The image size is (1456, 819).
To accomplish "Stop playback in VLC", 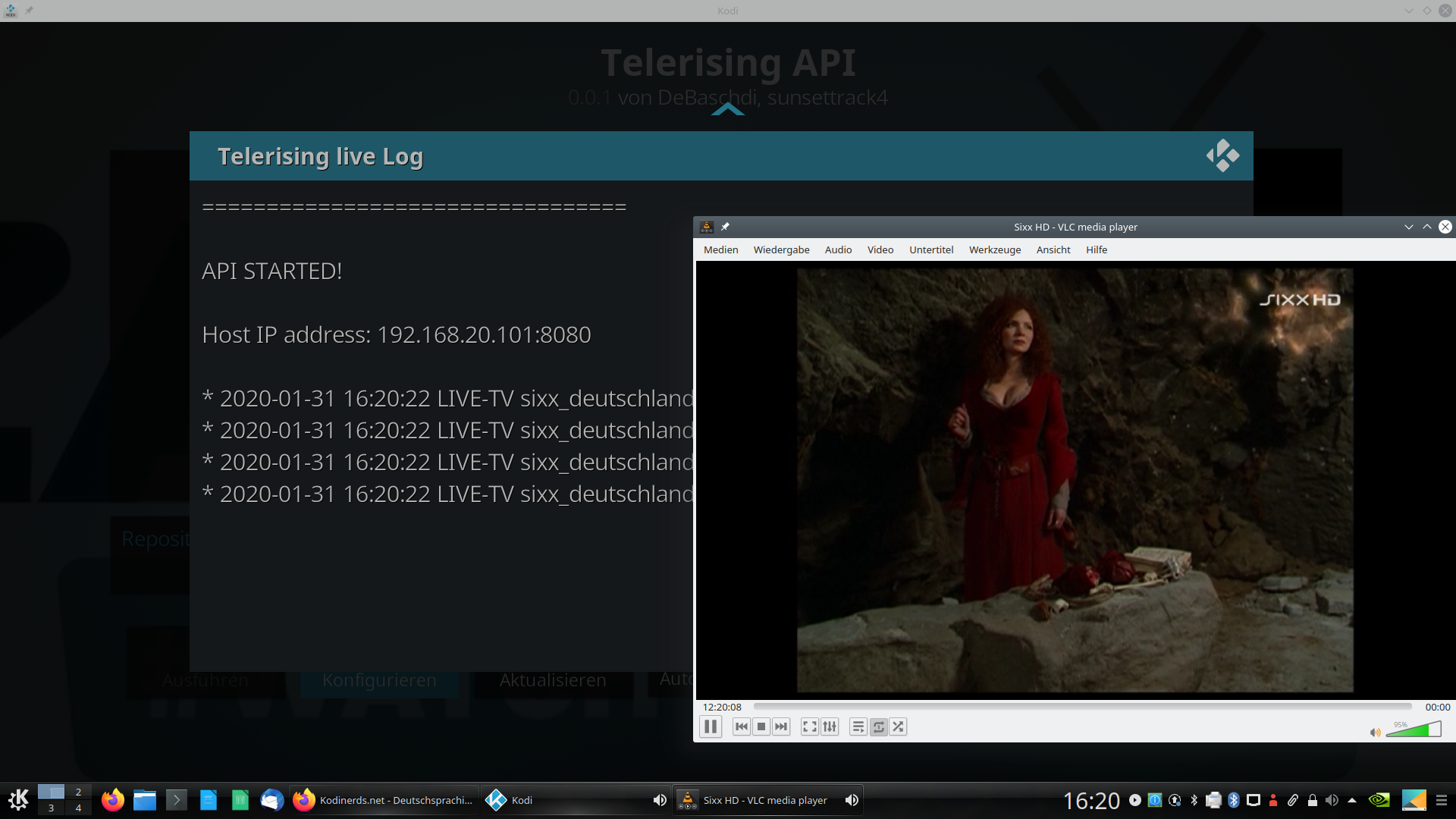I will click(761, 726).
